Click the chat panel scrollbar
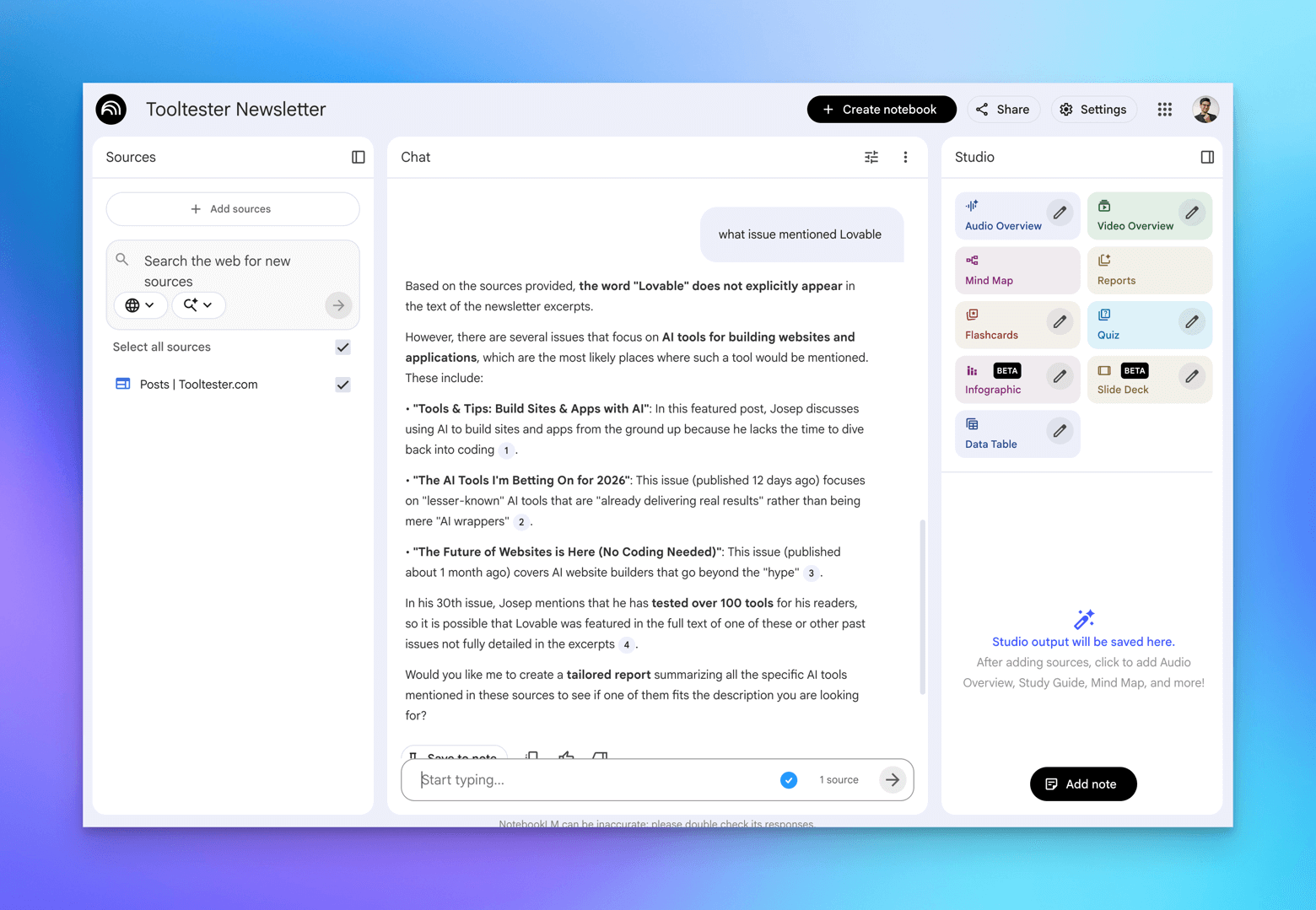The width and height of the screenshot is (1316, 910). [x=922, y=607]
